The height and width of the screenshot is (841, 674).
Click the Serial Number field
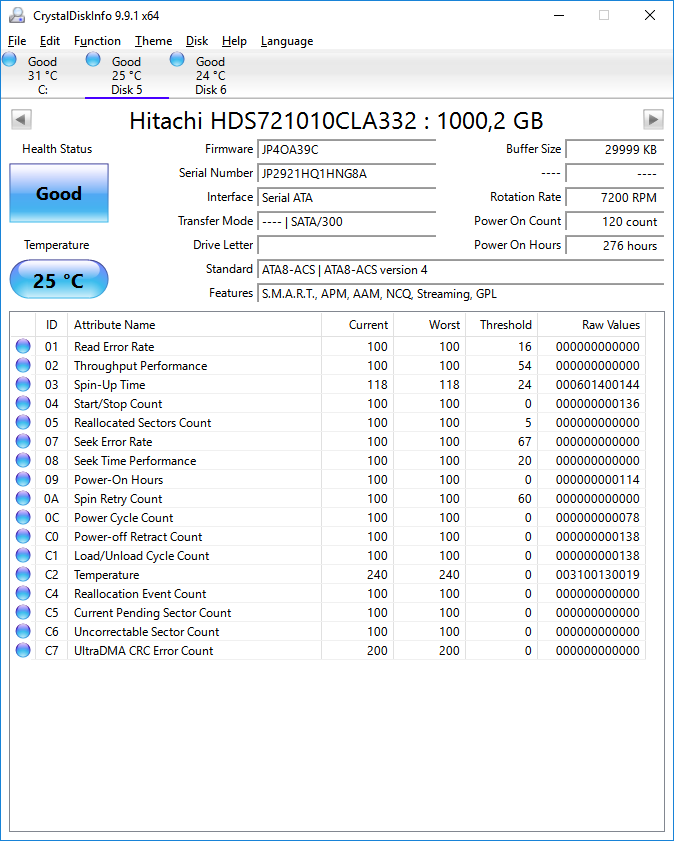point(346,174)
